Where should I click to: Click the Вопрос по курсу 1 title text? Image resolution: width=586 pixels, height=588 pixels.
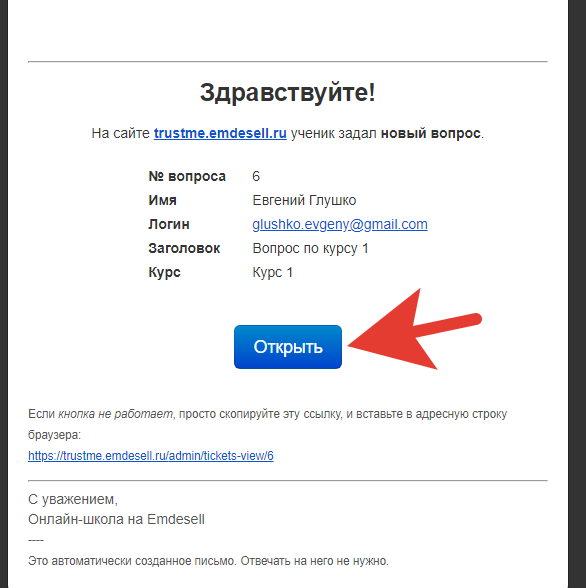coord(310,248)
